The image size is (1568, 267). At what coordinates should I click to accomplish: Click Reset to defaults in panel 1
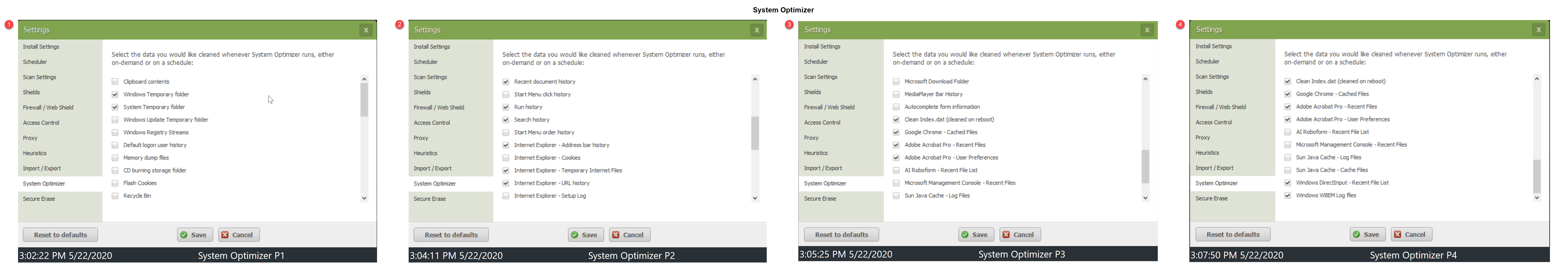point(60,235)
